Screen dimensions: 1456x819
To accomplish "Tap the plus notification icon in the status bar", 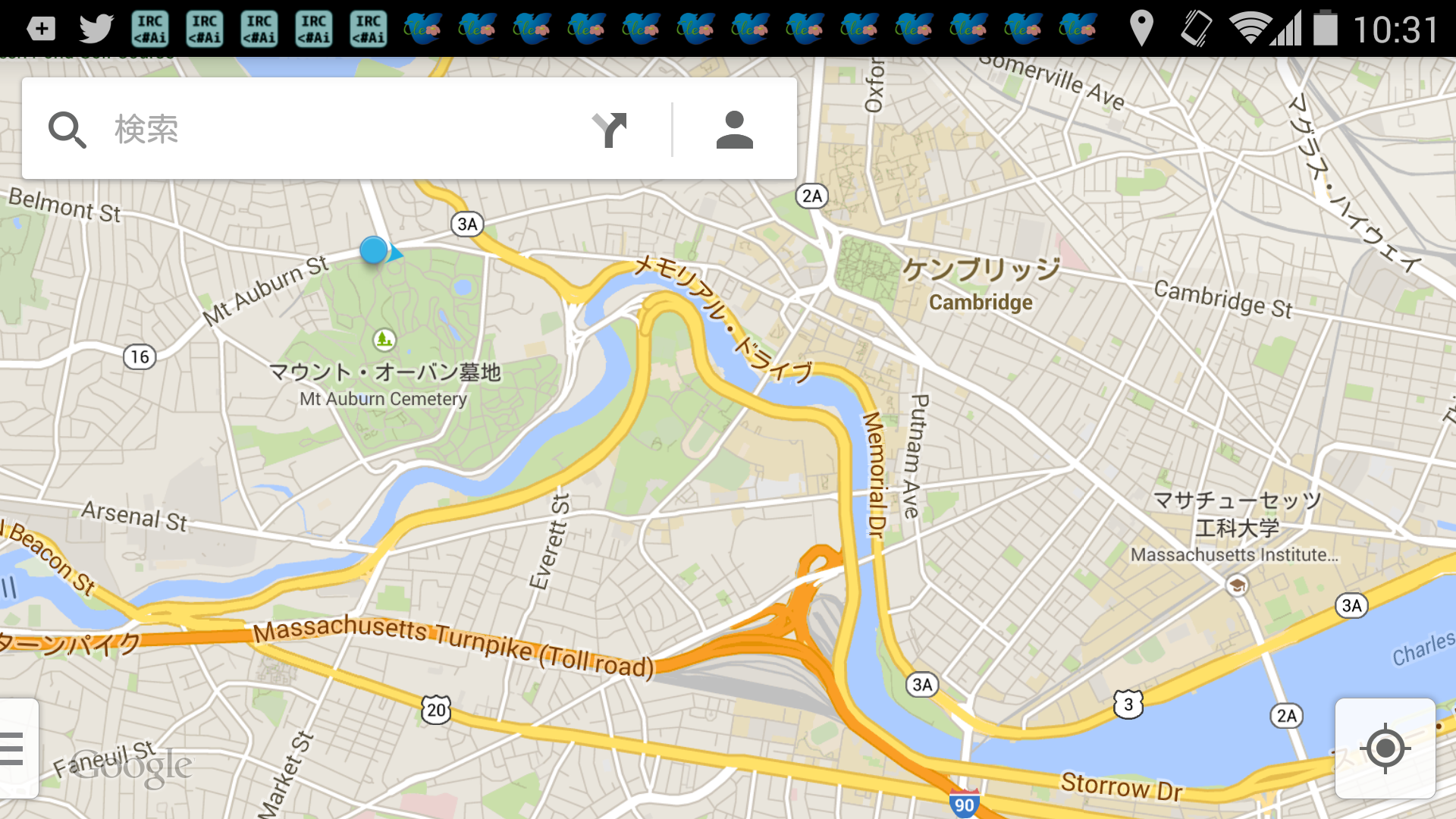I will point(41,29).
